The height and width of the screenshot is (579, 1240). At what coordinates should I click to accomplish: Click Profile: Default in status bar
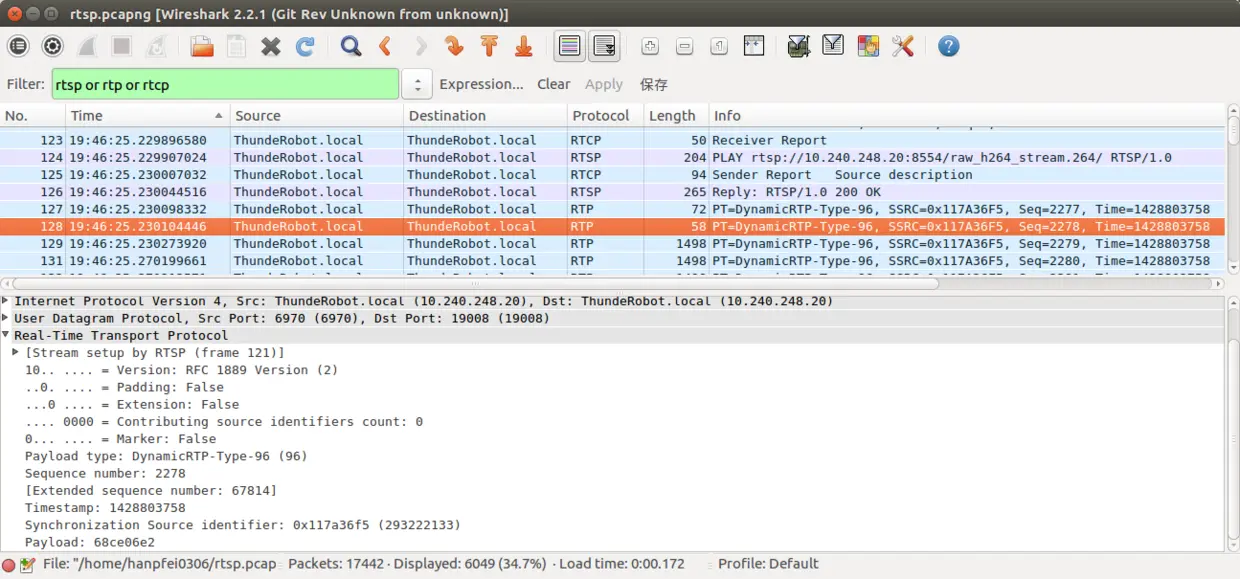coord(768,564)
